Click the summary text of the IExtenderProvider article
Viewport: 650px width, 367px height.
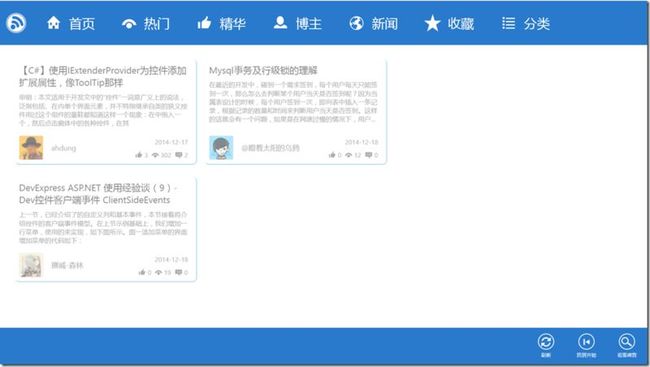(x=103, y=110)
